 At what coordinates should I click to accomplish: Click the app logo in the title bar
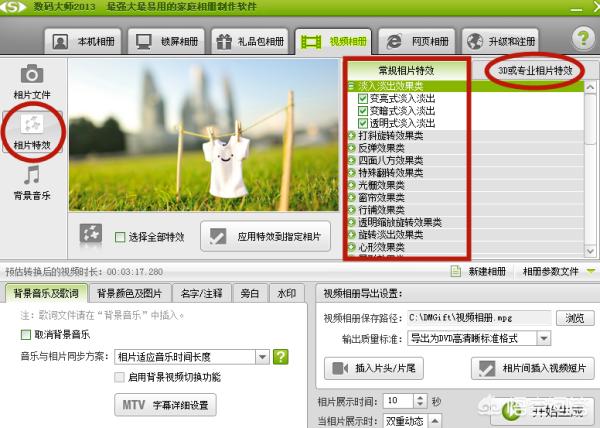(x=15, y=9)
